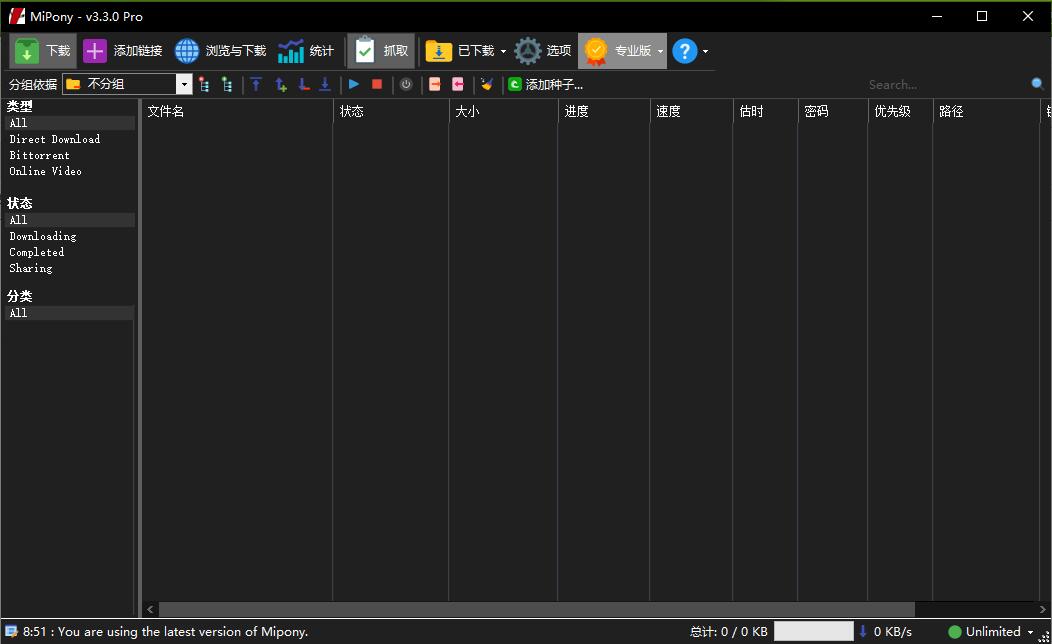Select Direct Download type filter
Image resolution: width=1052 pixels, height=644 pixels.
(55, 139)
